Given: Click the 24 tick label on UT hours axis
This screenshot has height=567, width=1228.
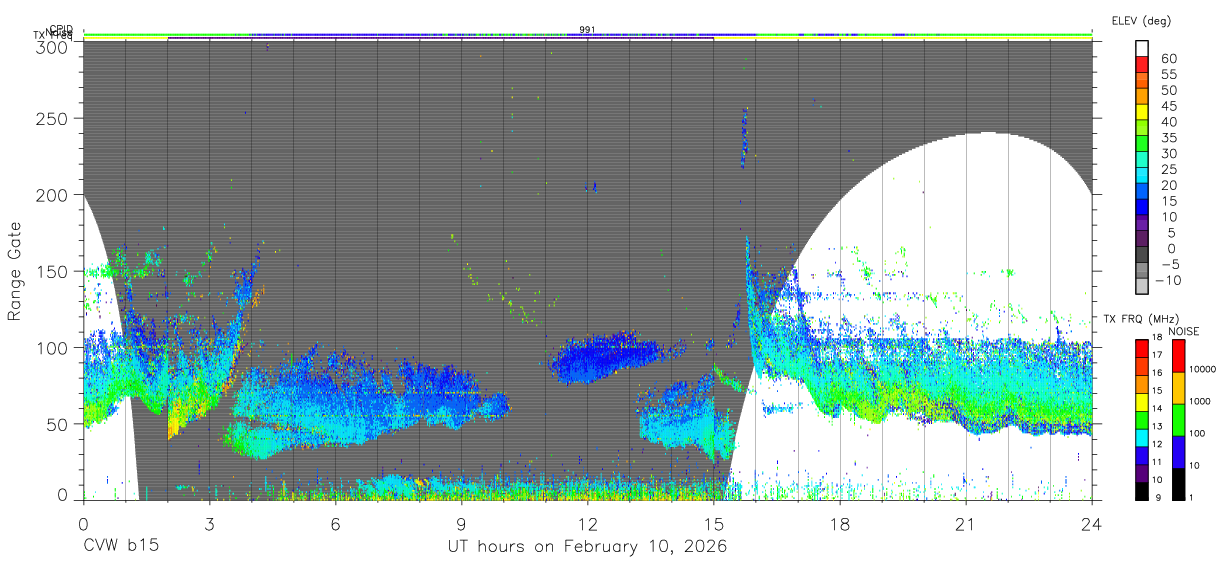Looking at the screenshot, I should point(1091,523).
